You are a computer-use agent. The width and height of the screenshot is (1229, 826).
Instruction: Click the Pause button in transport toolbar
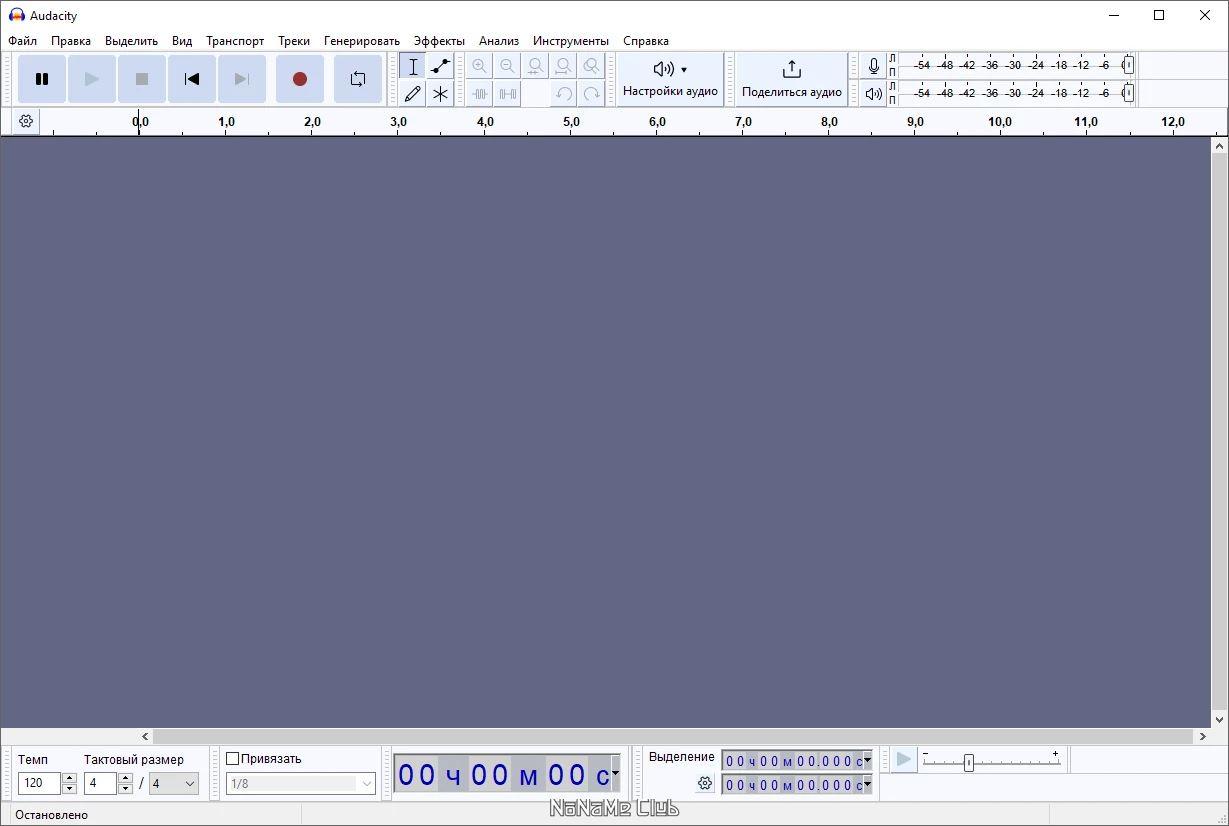pos(42,79)
